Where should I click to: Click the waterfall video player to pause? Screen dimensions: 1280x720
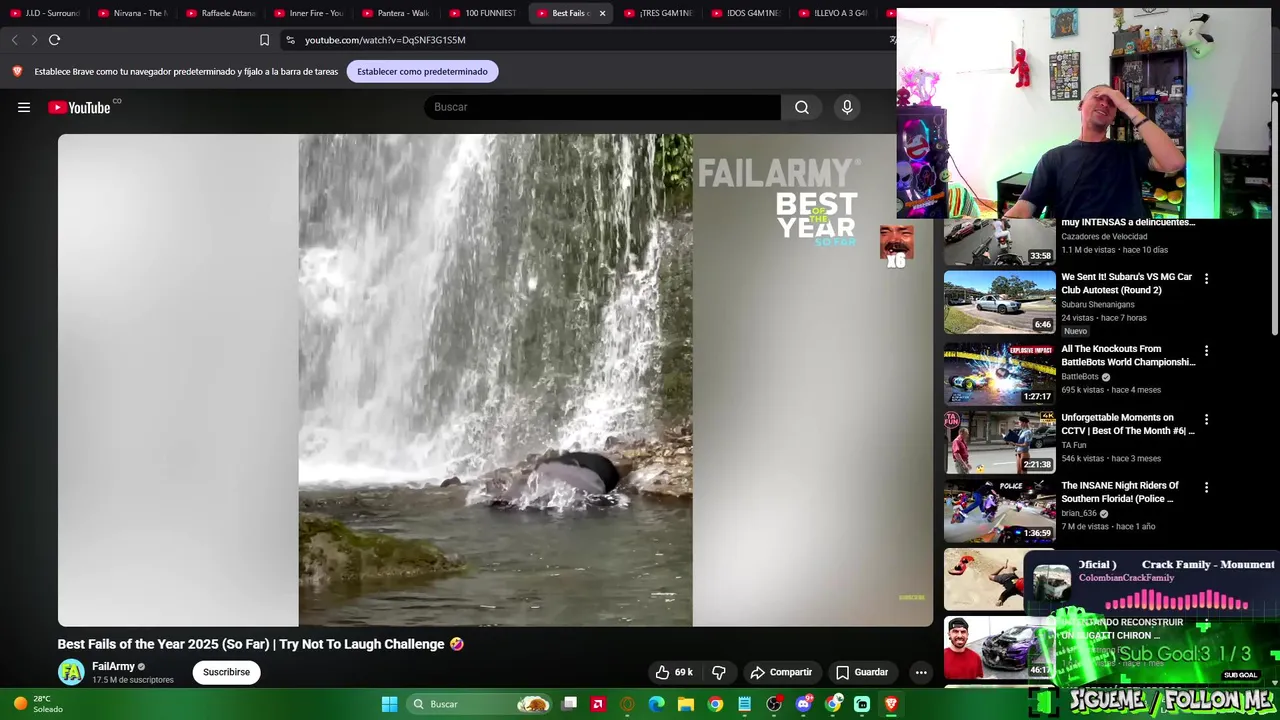pyautogui.click(x=495, y=380)
